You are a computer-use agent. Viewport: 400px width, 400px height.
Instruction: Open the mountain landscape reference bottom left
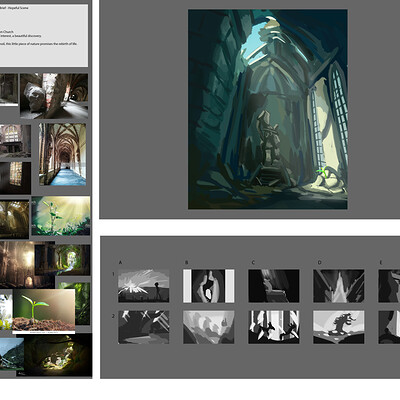click(x=12, y=354)
